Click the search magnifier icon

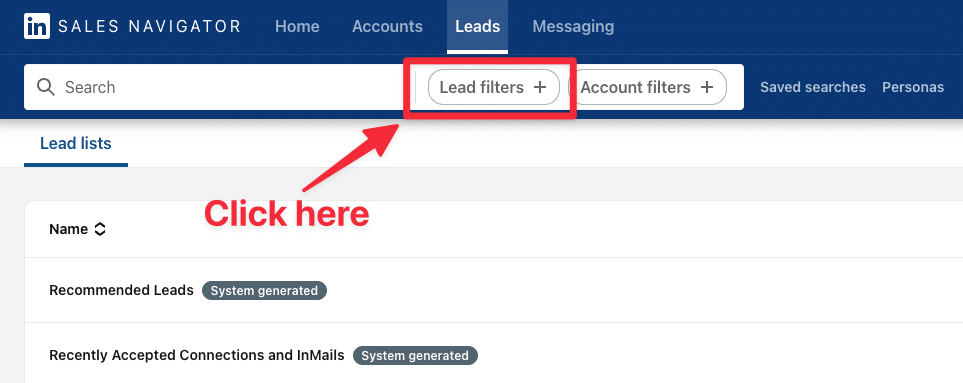pyautogui.click(x=46, y=87)
